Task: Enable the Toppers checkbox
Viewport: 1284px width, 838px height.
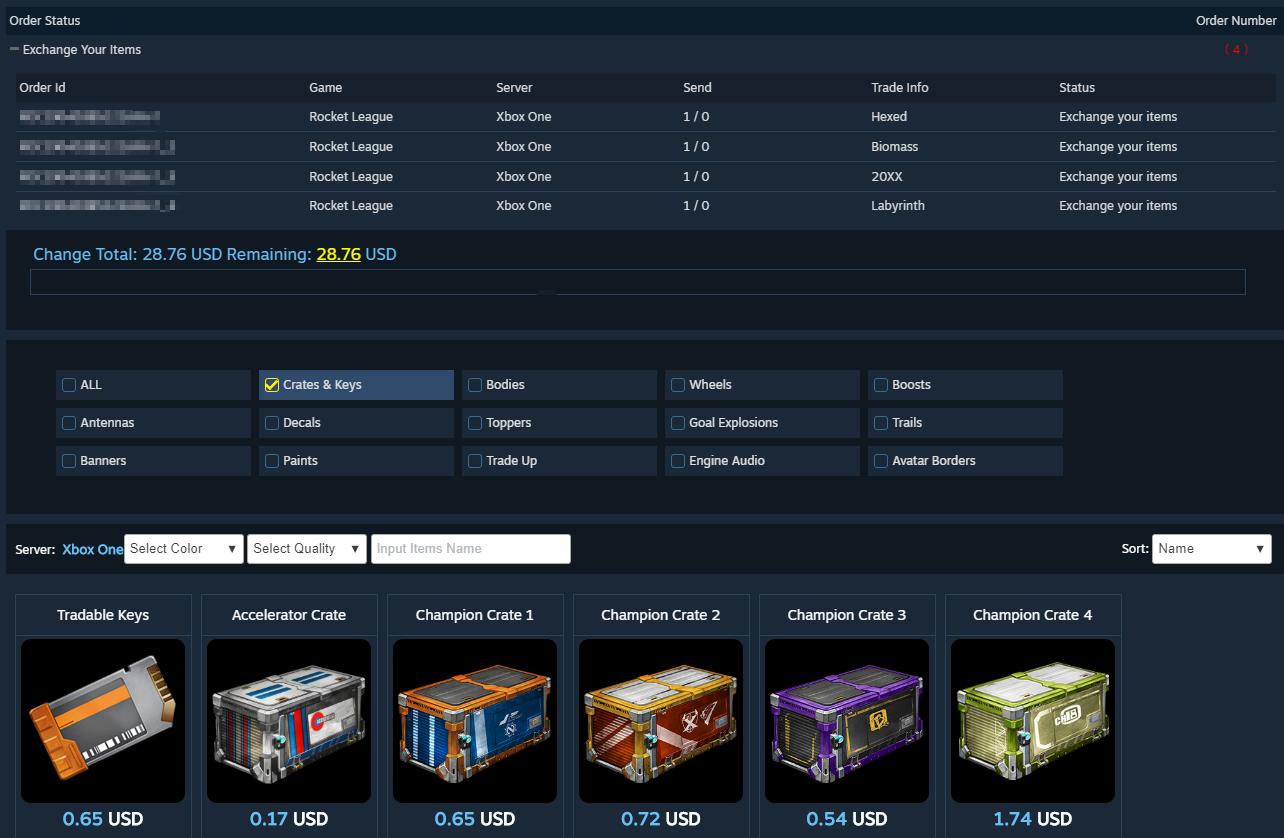Action: tap(475, 423)
